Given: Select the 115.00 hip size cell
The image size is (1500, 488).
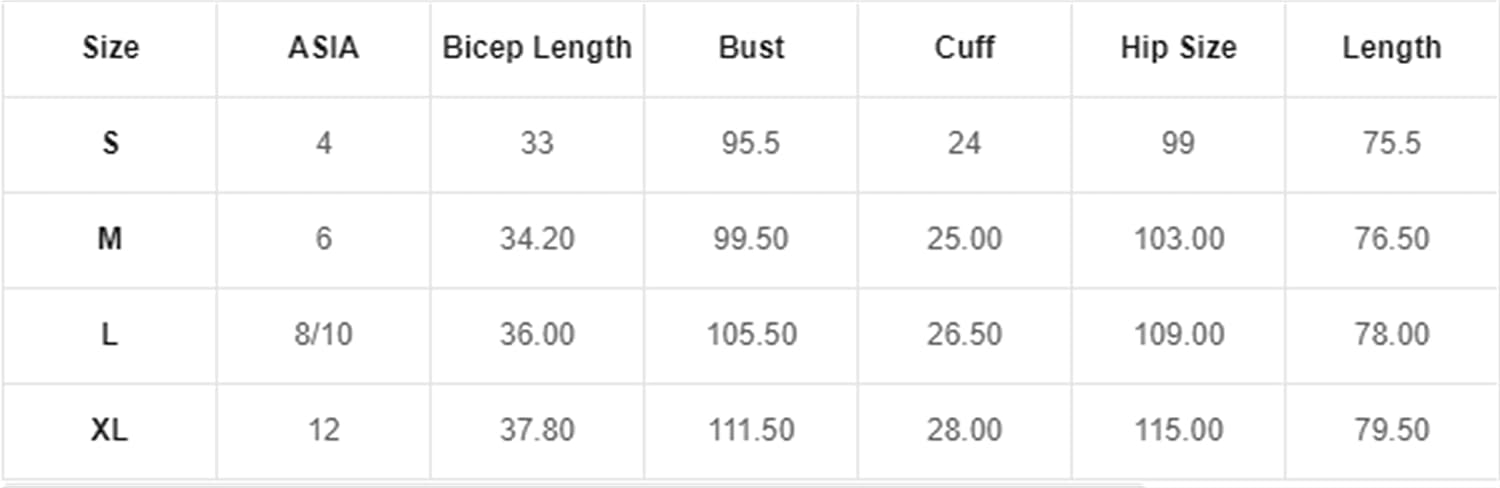Looking at the screenshot, I should click(1178, 431).
